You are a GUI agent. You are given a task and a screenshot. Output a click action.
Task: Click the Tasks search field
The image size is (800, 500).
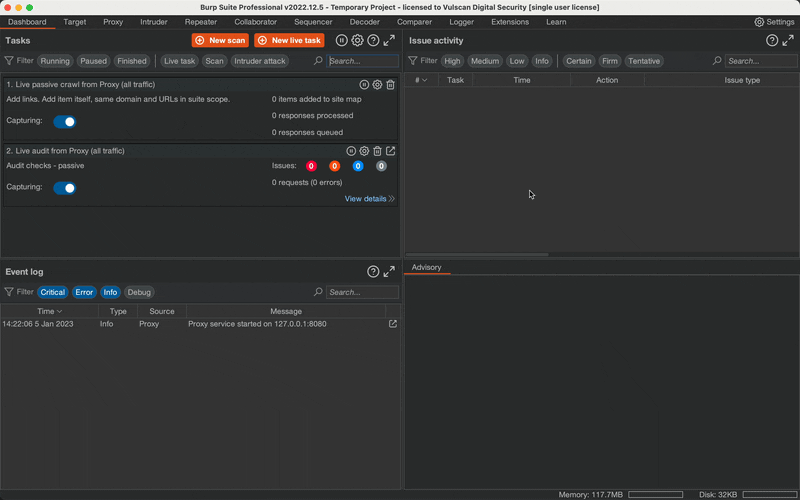(x=362, y=61)
